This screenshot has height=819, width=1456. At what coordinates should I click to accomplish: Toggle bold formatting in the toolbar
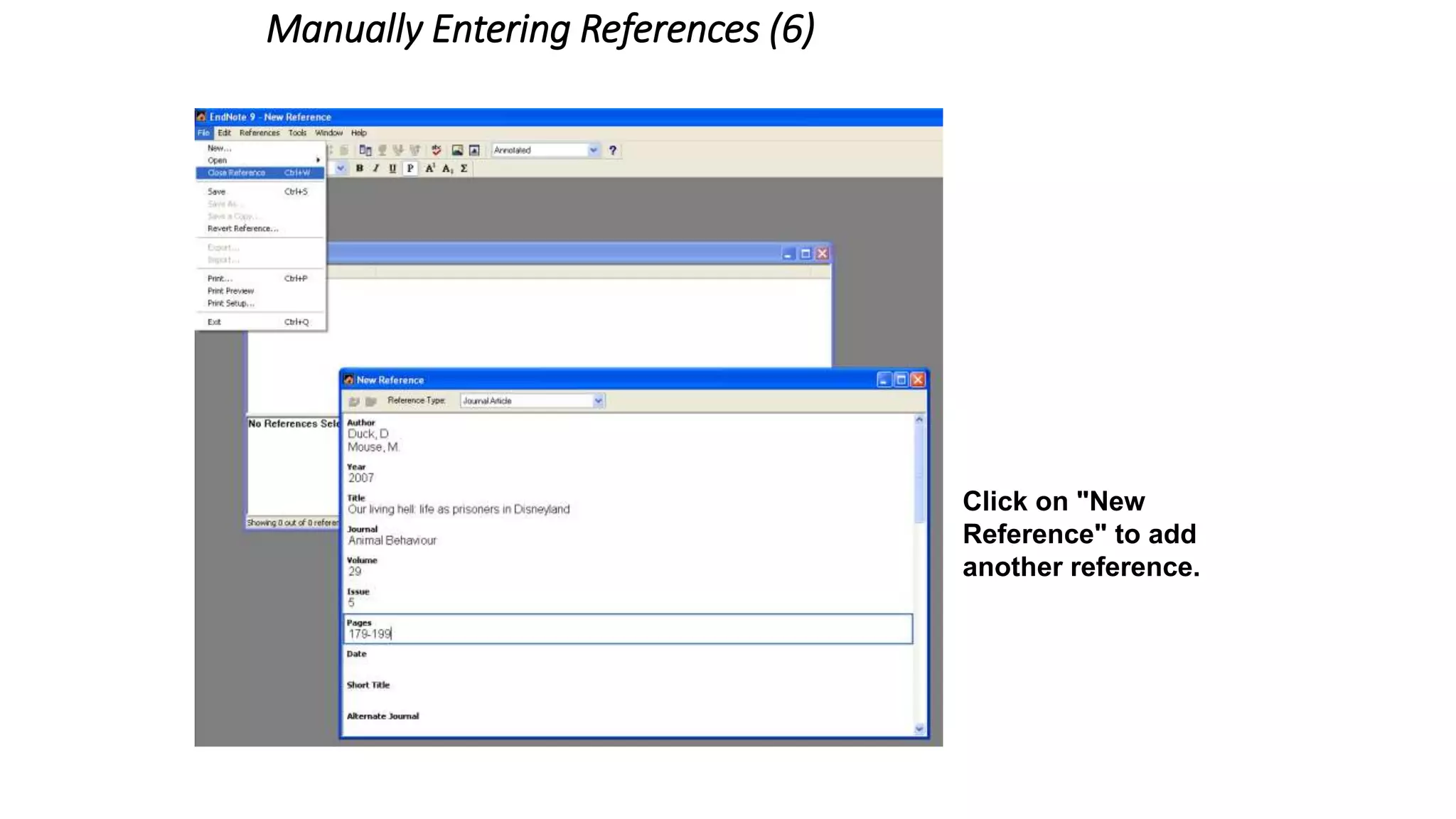(360, 168)
